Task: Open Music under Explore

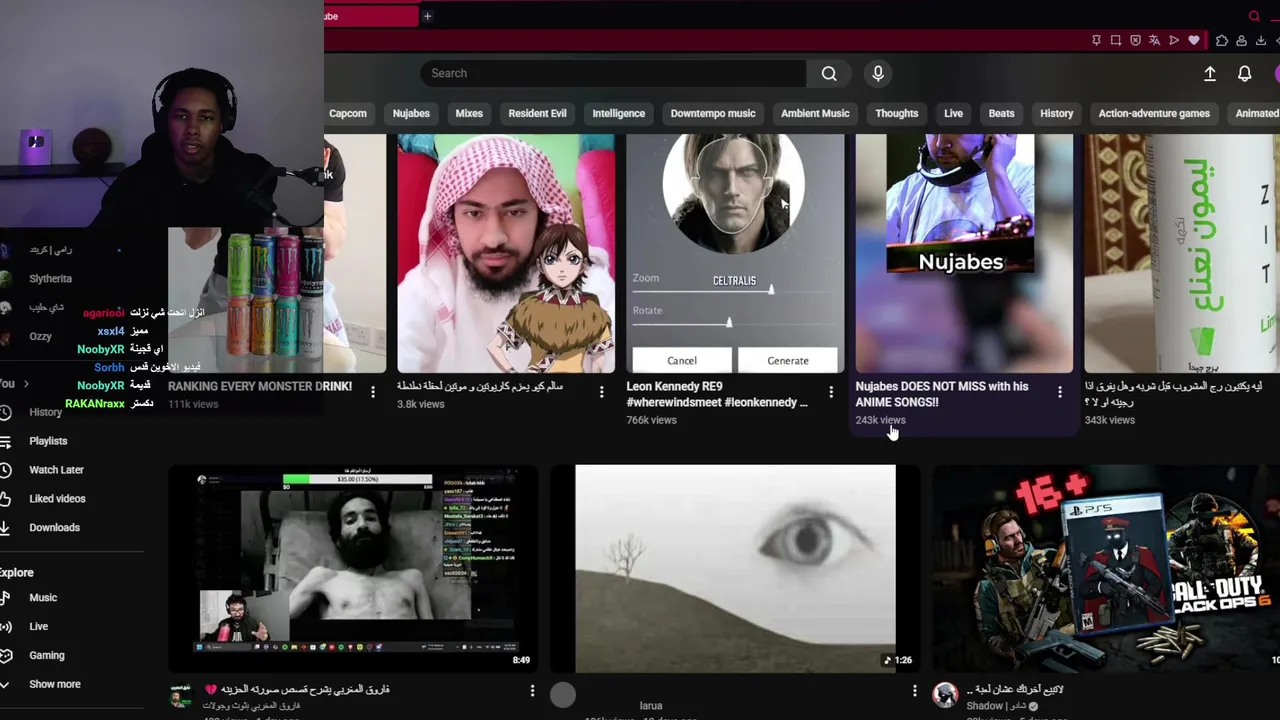Action: tap(43, 598)
